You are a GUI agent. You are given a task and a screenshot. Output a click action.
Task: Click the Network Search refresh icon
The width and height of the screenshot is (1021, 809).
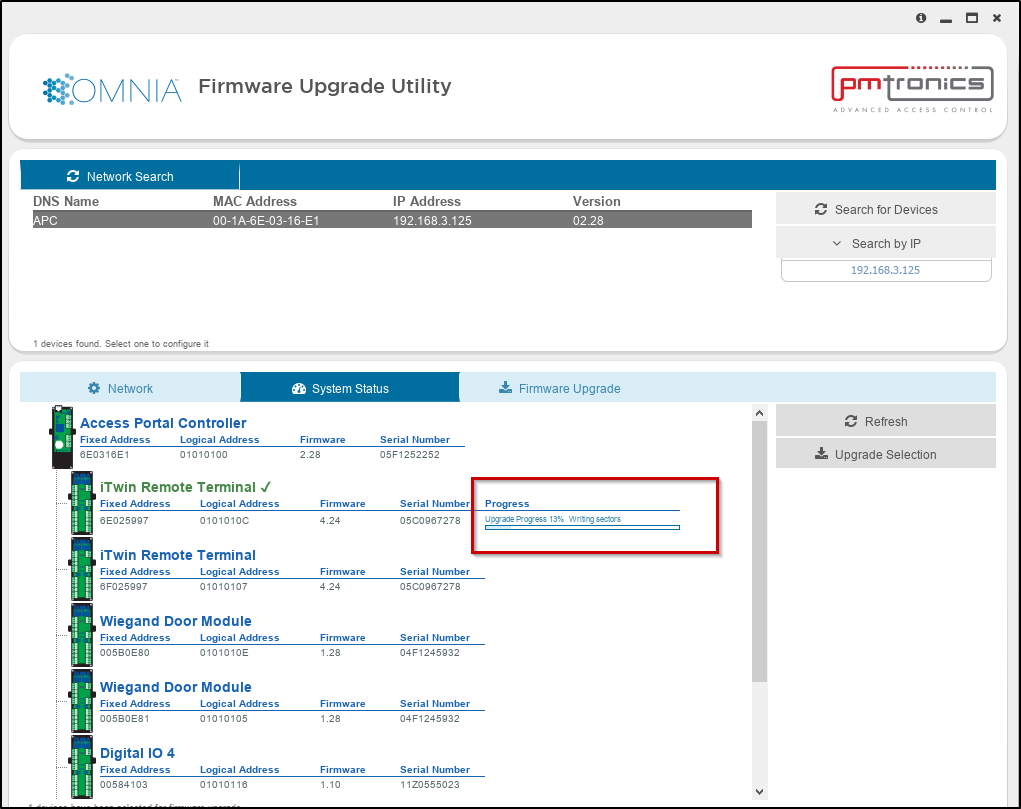(73, 177)
